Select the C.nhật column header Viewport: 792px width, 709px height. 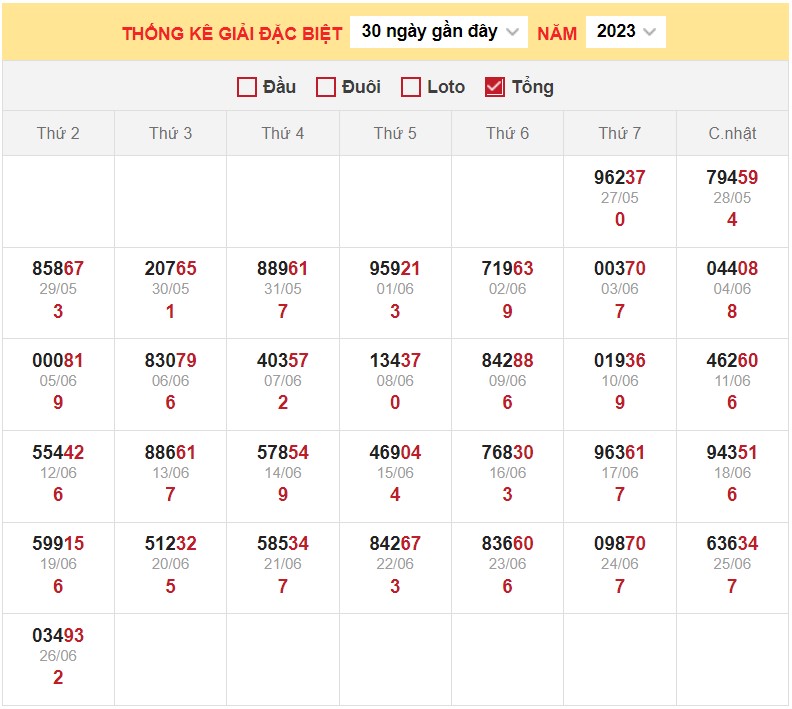point(732,133)
